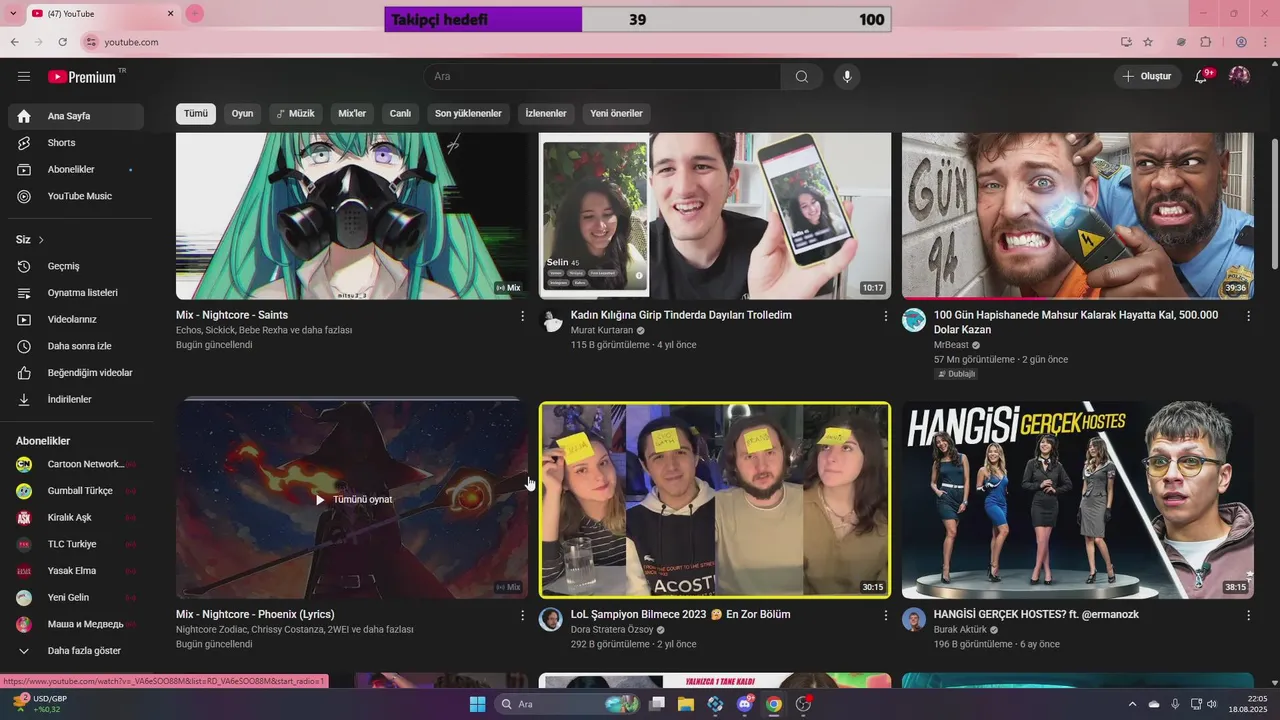Open MrBeast channel avatar
Viewport: 1280px width, 720px height.
(x=914, y=320)
